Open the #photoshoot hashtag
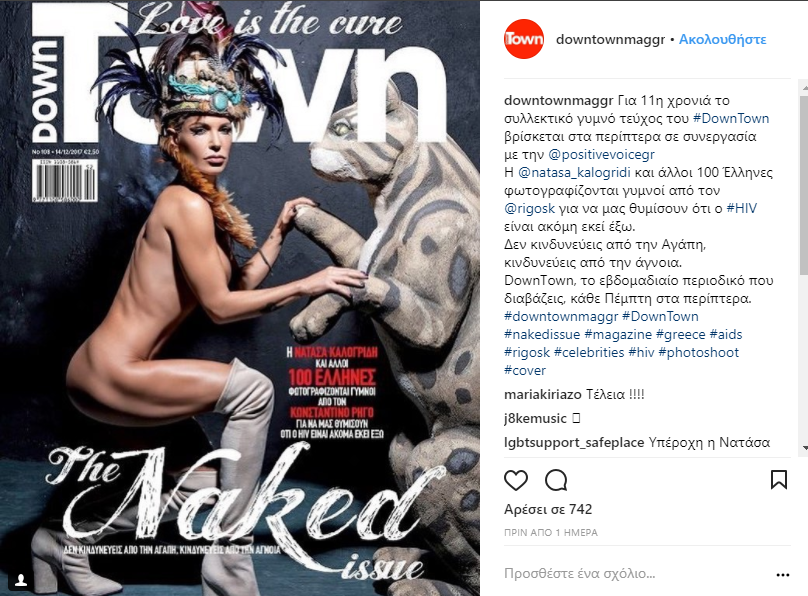This screenshot has height=596, width=808. 698,352
